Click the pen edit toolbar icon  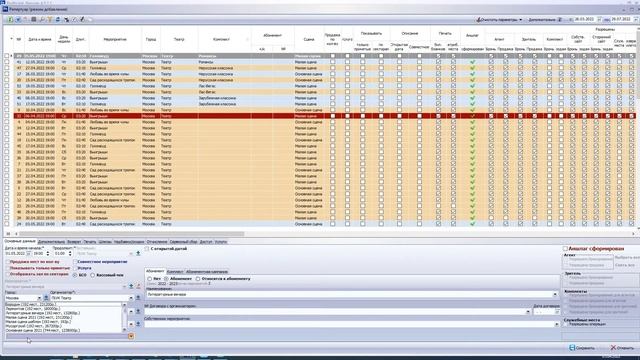pos(82,20)
